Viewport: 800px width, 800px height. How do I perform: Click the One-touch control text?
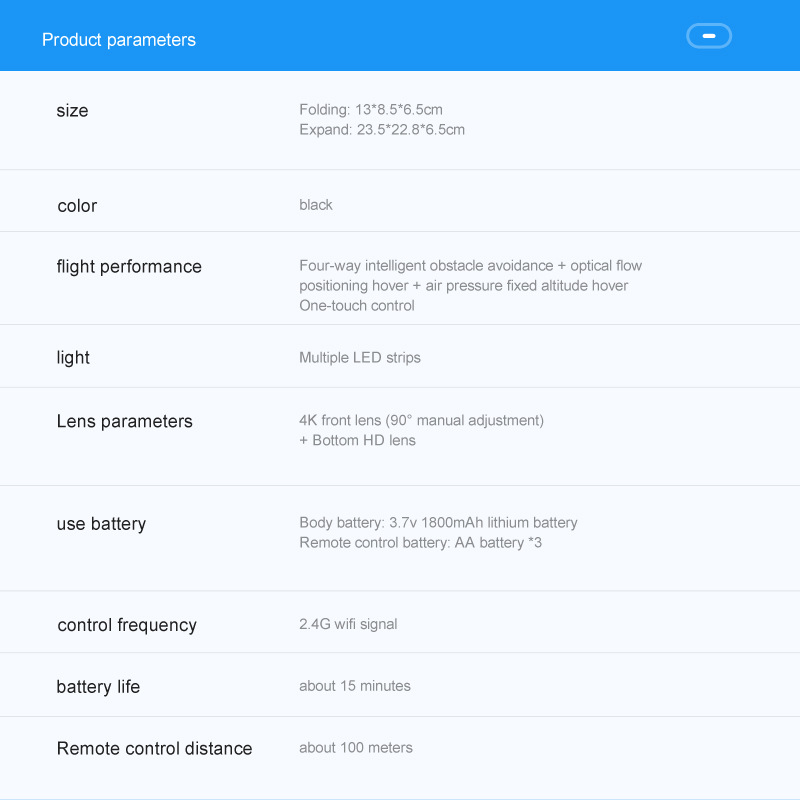357,306
